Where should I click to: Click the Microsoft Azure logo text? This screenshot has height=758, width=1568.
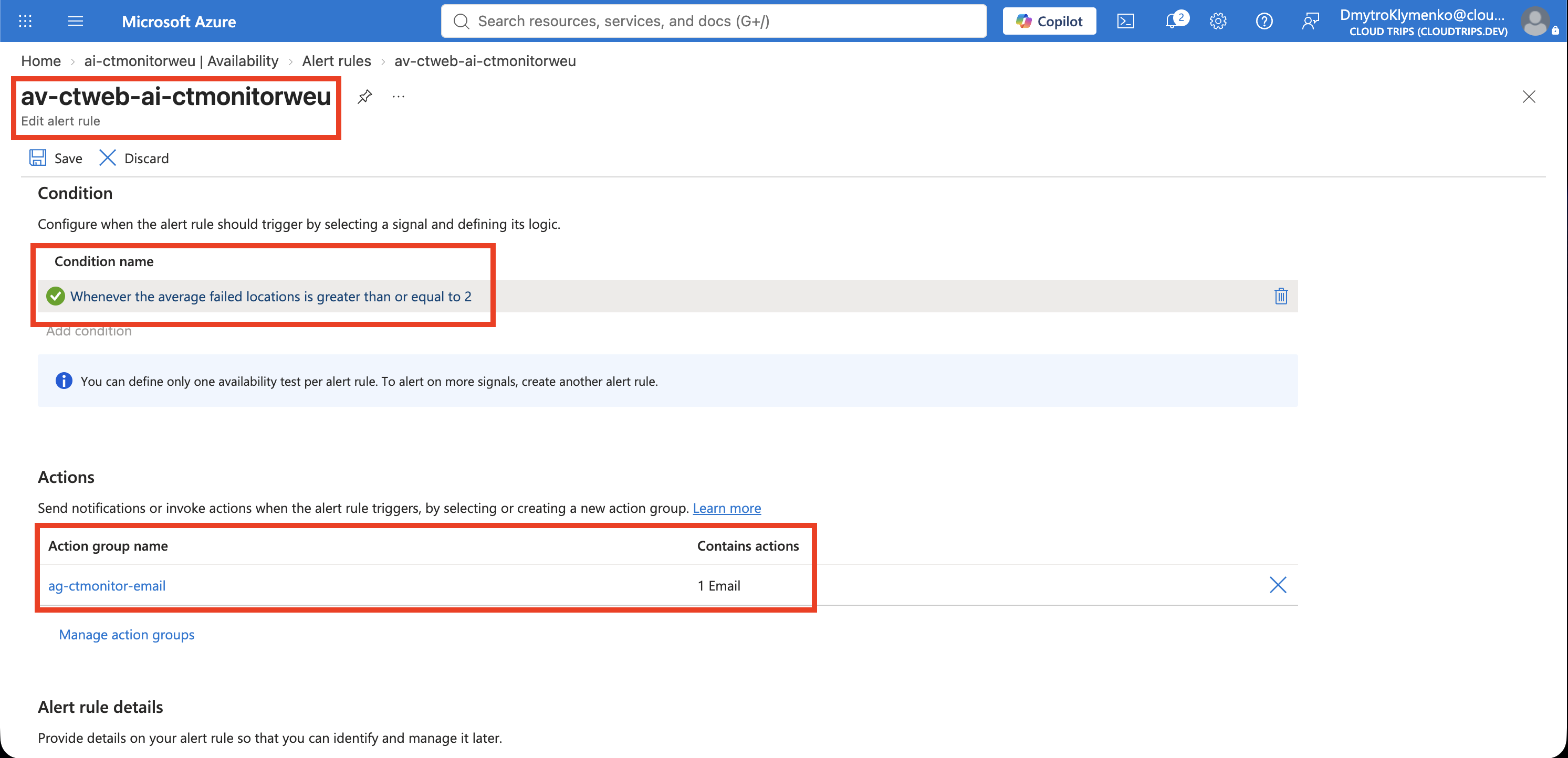pos(179,22)
